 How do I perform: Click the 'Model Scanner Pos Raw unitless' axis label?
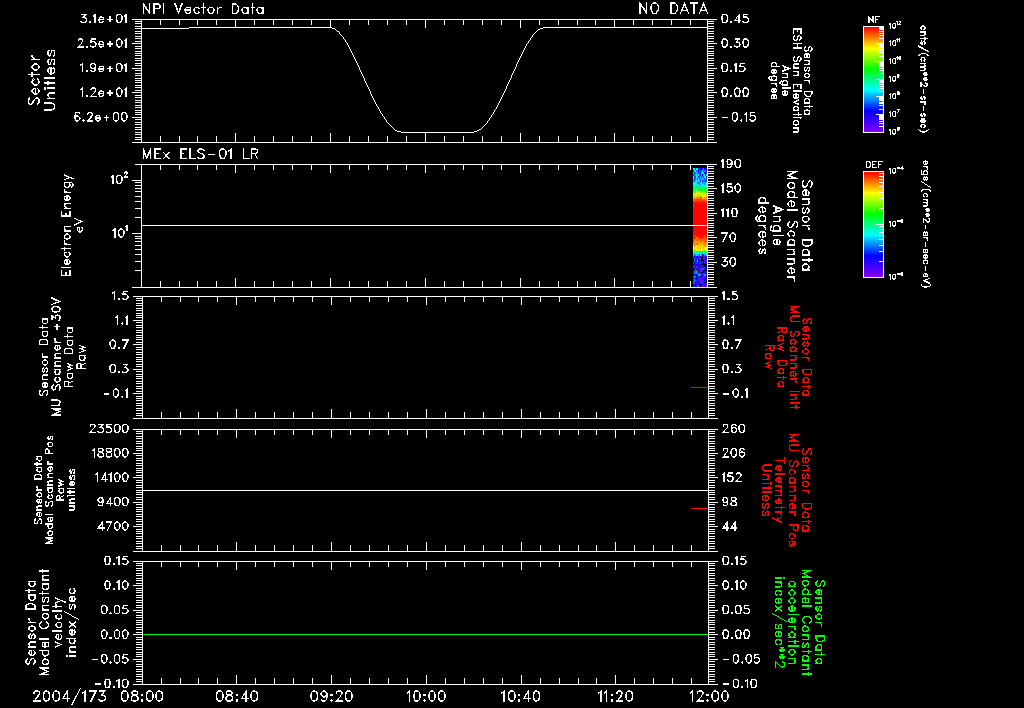point(55,490)
